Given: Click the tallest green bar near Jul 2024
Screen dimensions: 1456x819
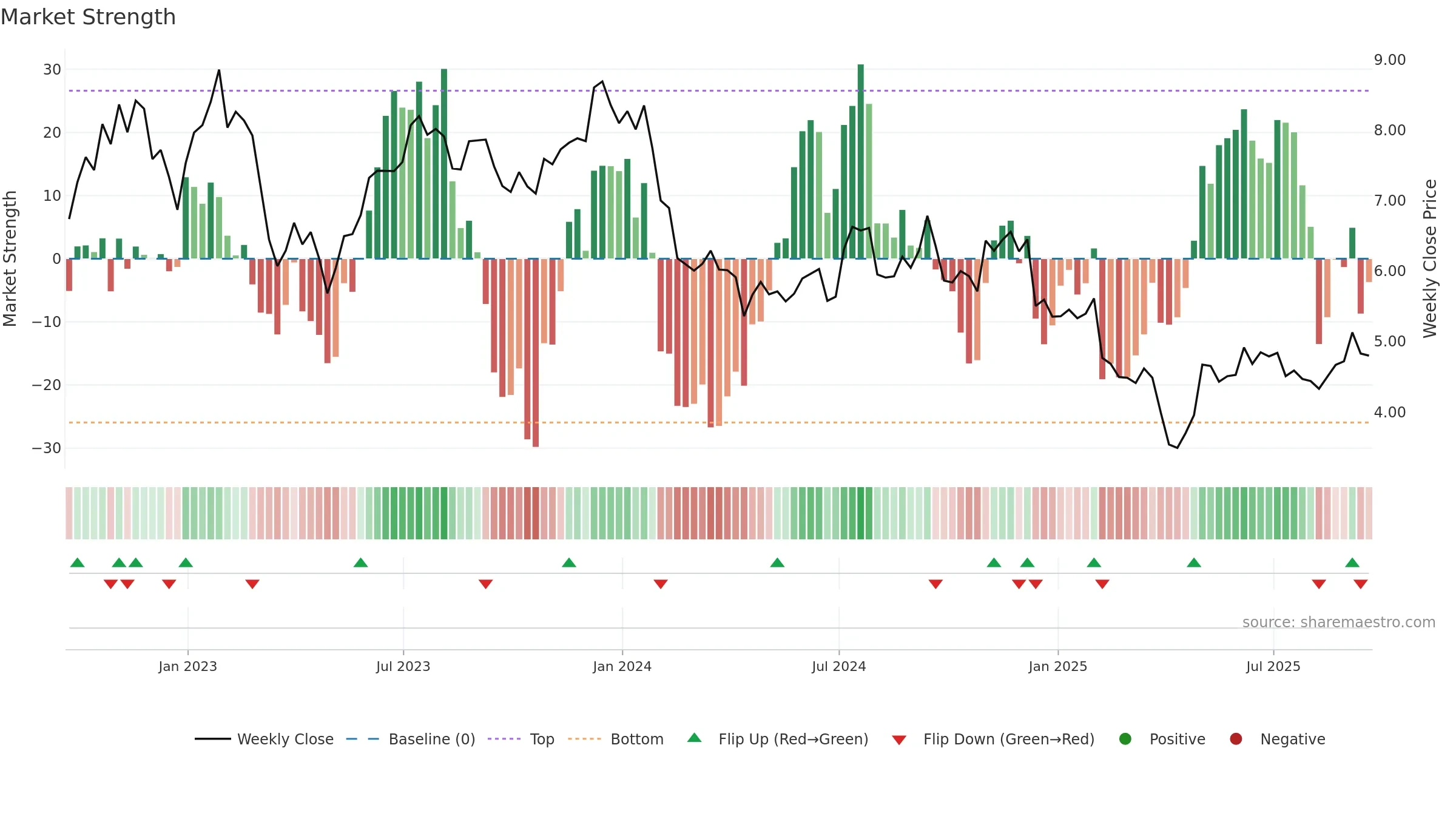Looking at the screenshot, I should click(860, 161).
